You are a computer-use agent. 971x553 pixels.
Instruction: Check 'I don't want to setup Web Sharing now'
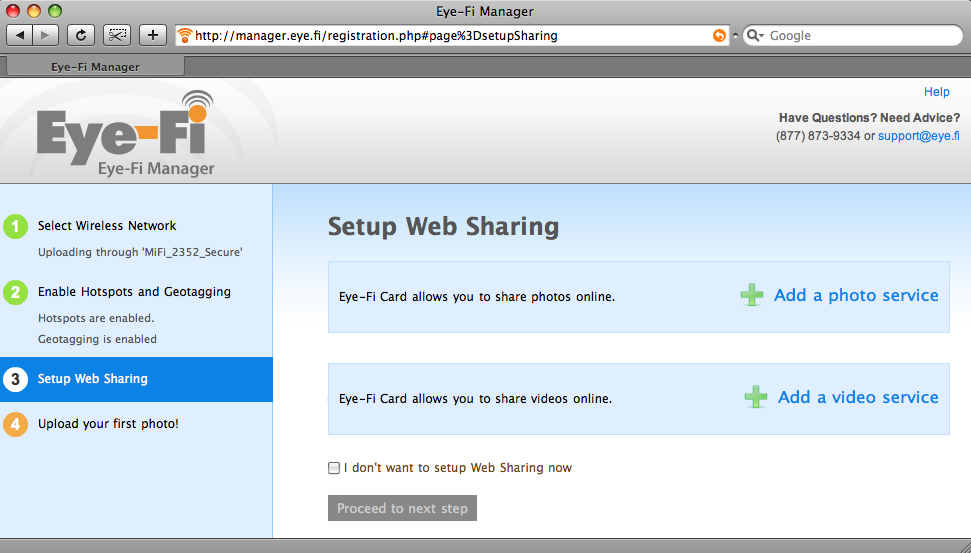tap(334, 468)
